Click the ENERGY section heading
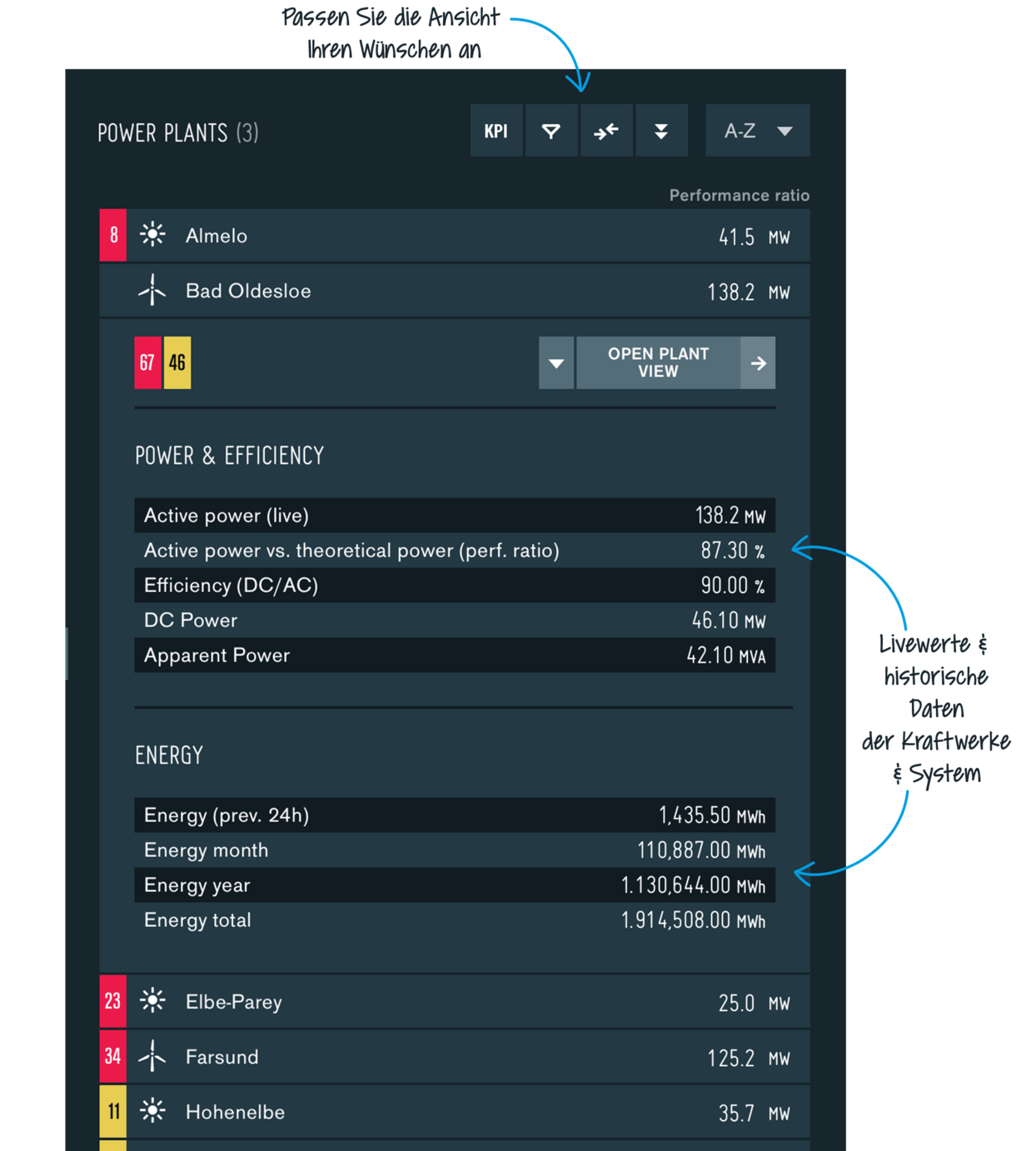Viewport: 1036px width, 1151px height. [x=169, y=755]
